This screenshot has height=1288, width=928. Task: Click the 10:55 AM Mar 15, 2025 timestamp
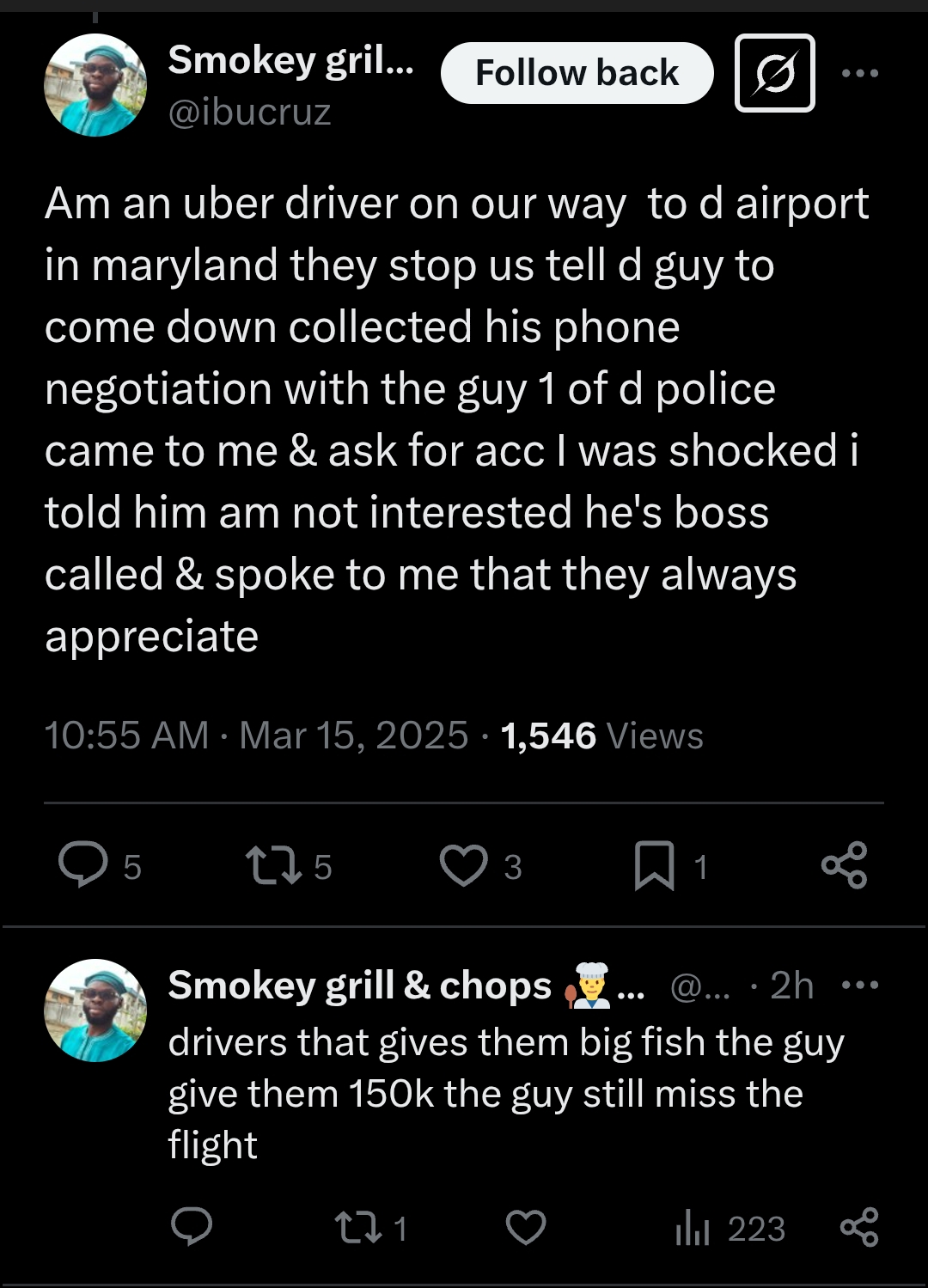[256, 736]
